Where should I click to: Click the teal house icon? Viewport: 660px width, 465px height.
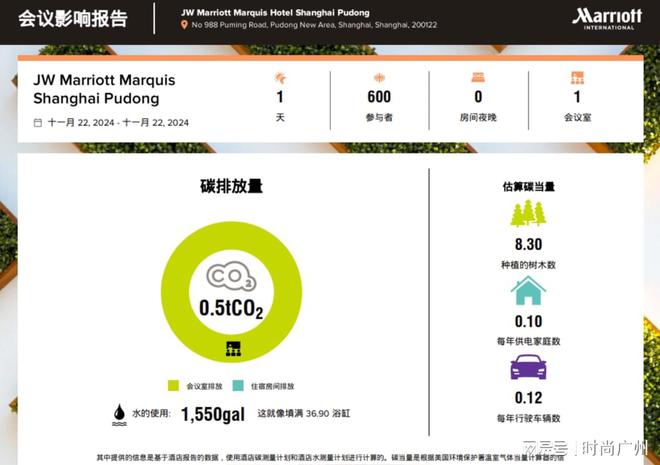pos(528,290)
